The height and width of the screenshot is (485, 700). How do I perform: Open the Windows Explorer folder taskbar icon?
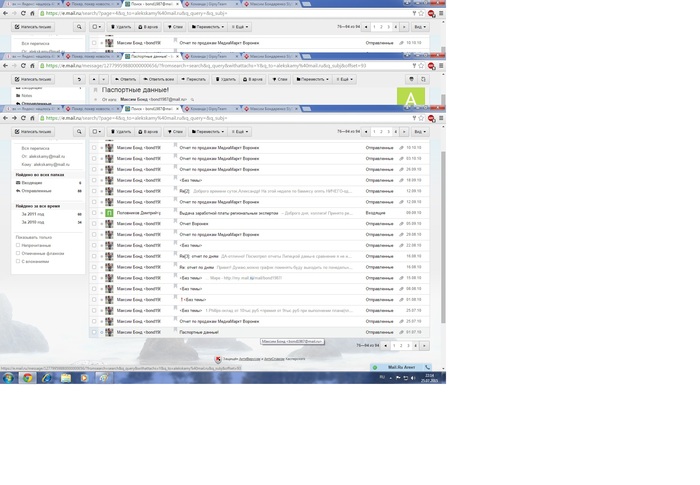[x=66, y=378]
